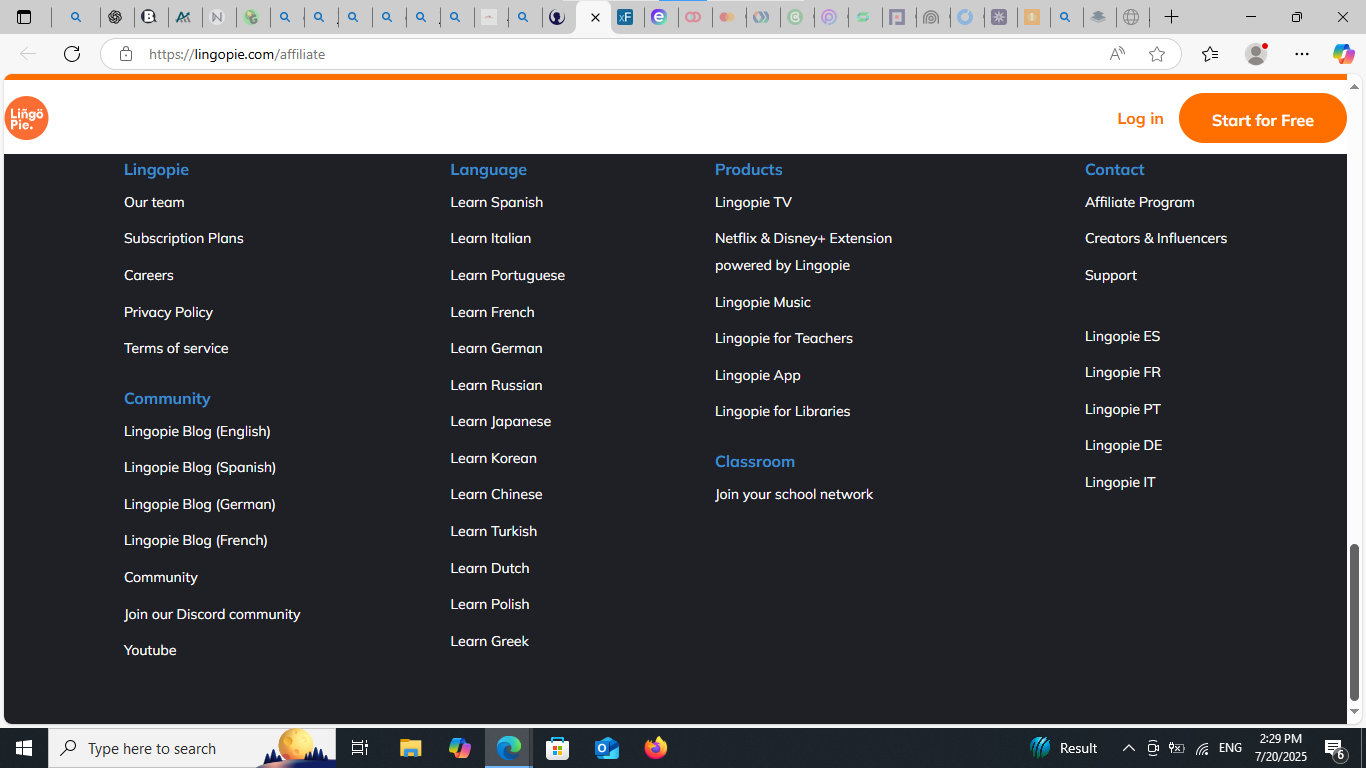1366x768 pixels.
Task: Open Creators & Influencers link
Action: [x=1156, y=238]
